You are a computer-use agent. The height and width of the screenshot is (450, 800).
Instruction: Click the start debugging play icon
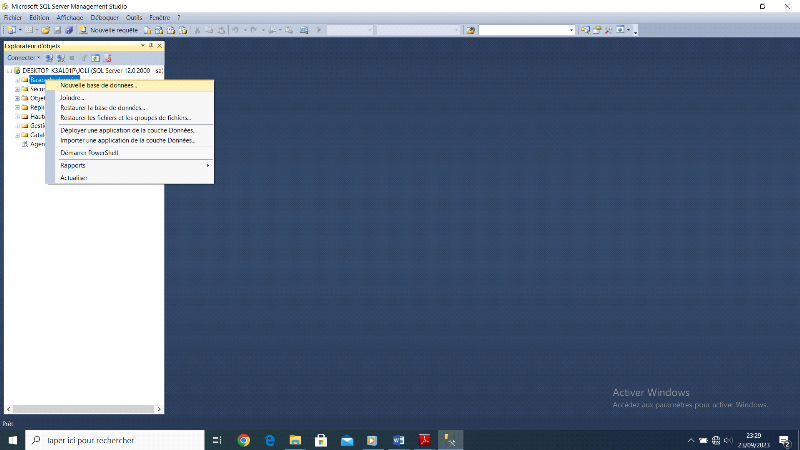pos(319,30)
